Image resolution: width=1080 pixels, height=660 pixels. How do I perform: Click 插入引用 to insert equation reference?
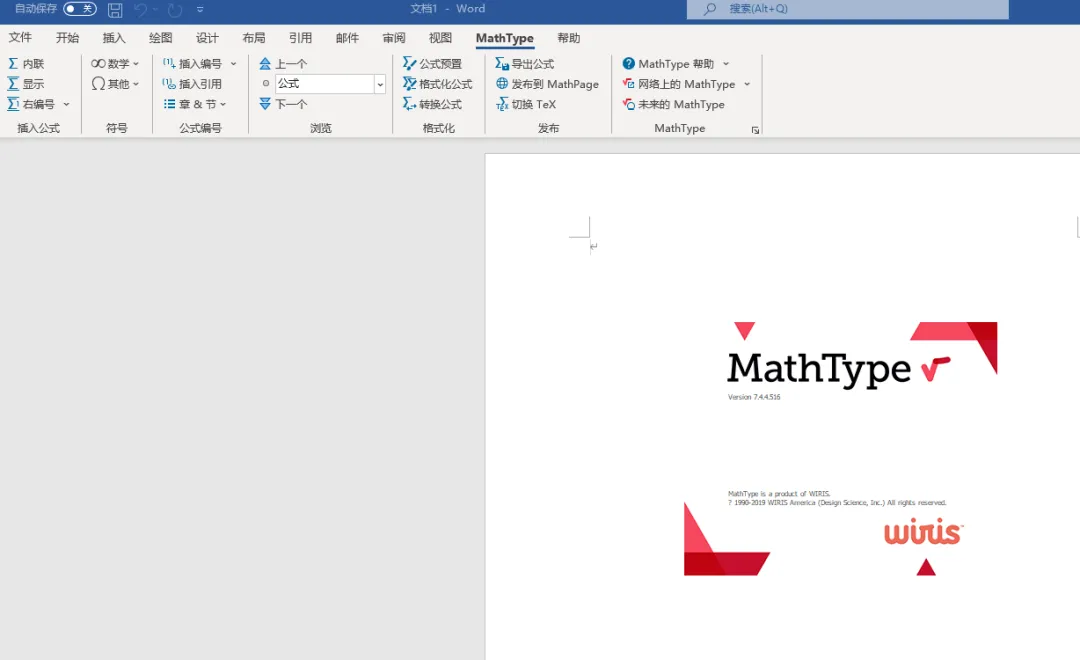(192, 84)
